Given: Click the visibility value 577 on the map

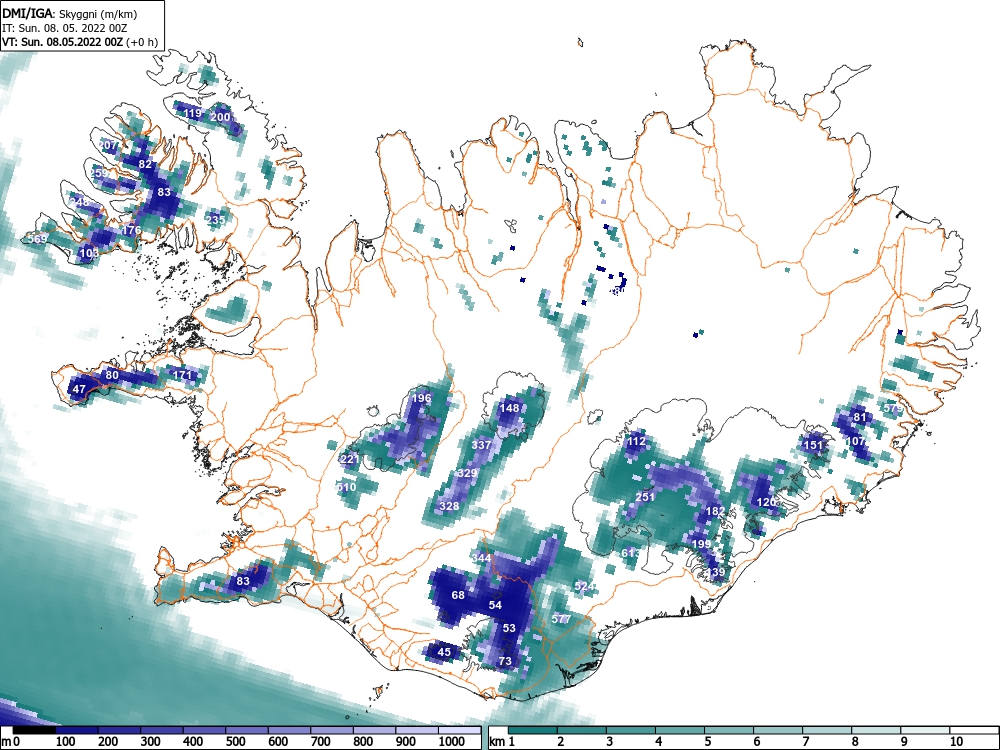Looking at the screenshot, I should click(561, 619).
